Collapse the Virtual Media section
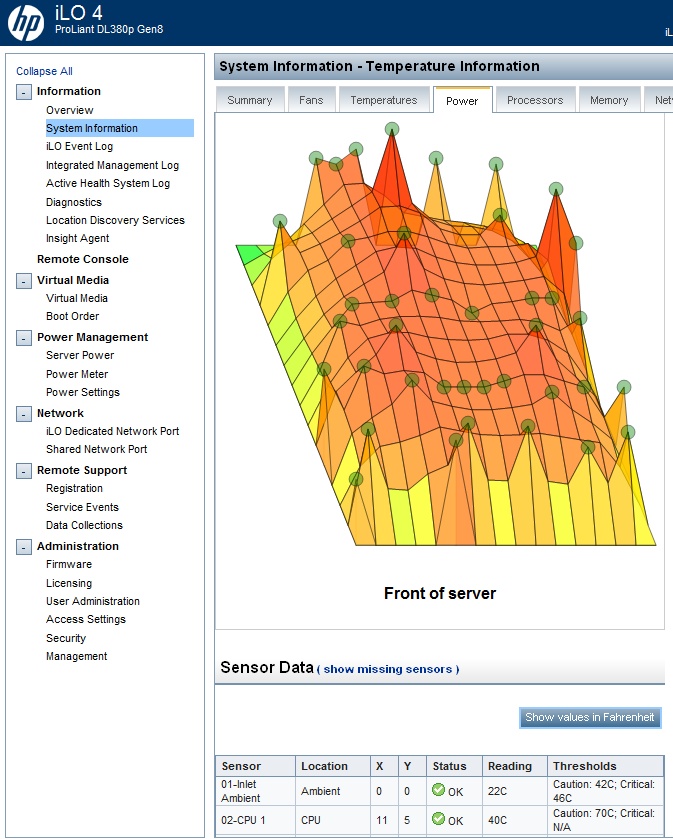This screenshot has height=839, width=673. point(24,281)
